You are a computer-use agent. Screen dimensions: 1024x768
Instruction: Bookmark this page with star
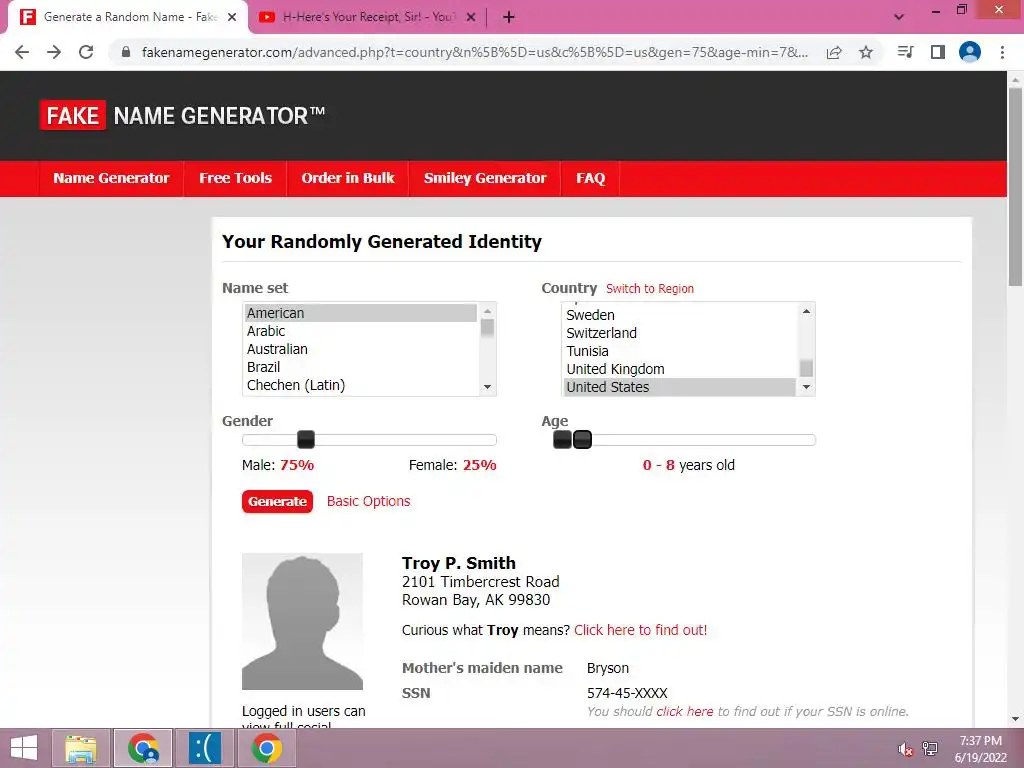[x=866, y=52]
